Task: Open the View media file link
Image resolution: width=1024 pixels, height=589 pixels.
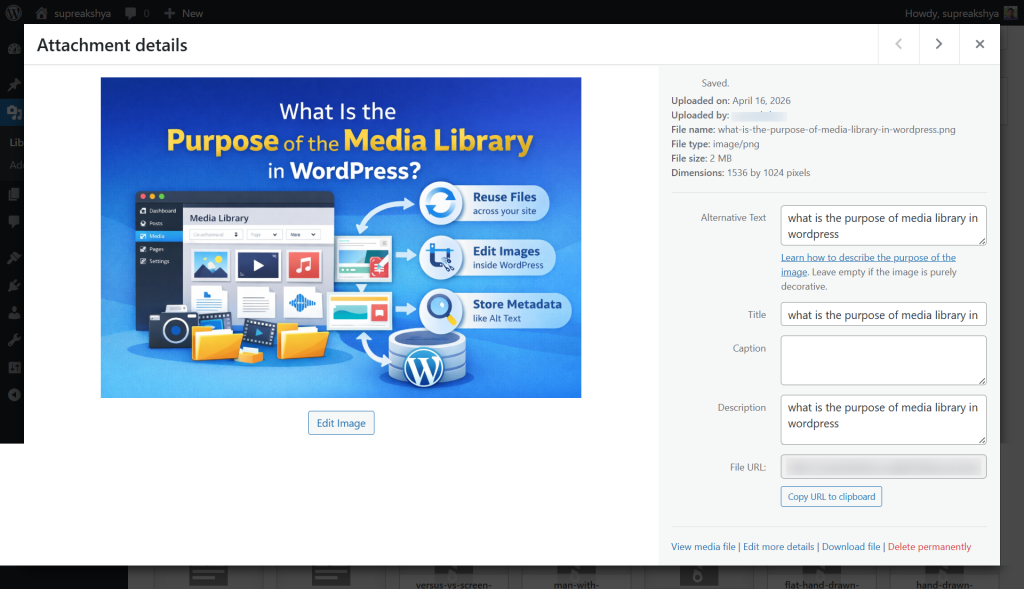Action: click(703, 547)
